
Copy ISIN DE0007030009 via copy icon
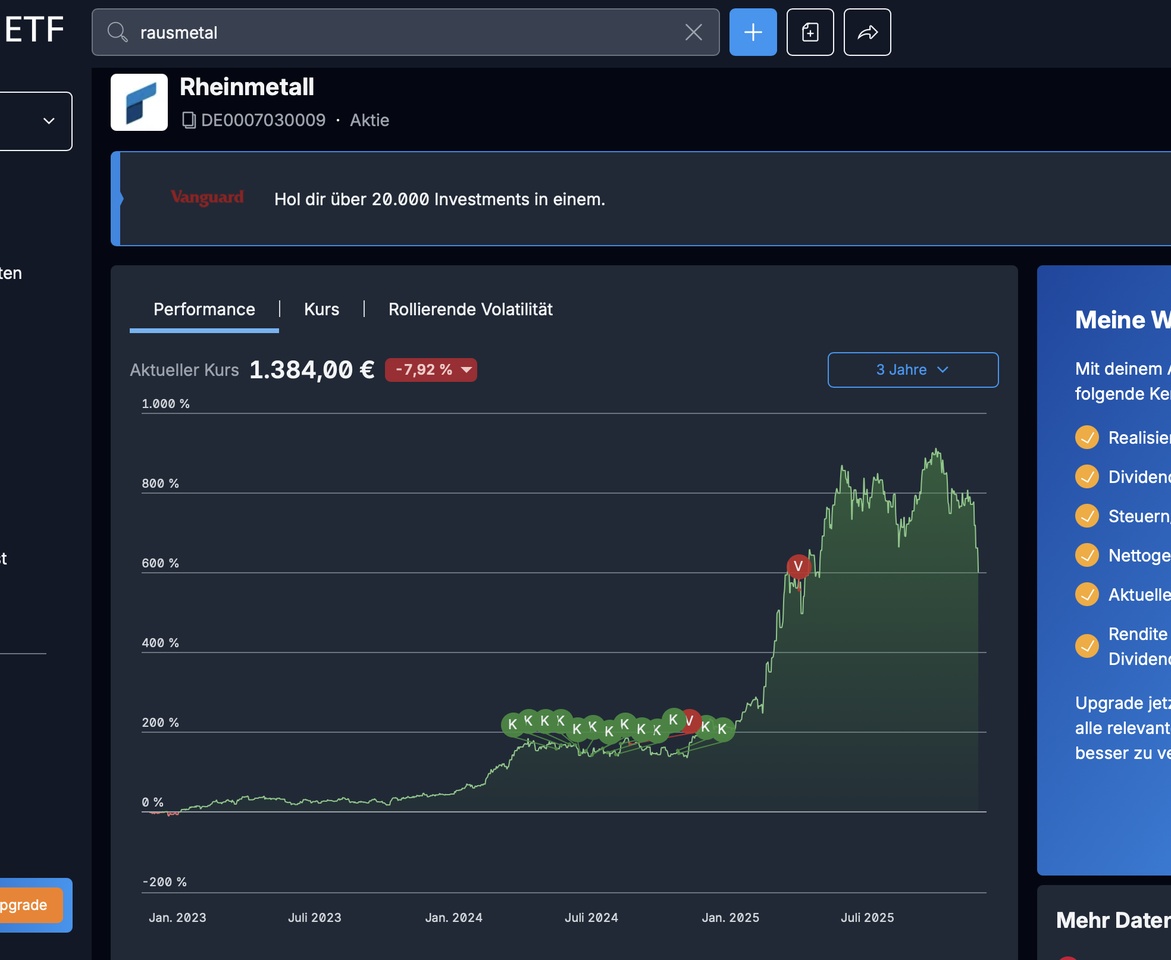click(189, 120)
